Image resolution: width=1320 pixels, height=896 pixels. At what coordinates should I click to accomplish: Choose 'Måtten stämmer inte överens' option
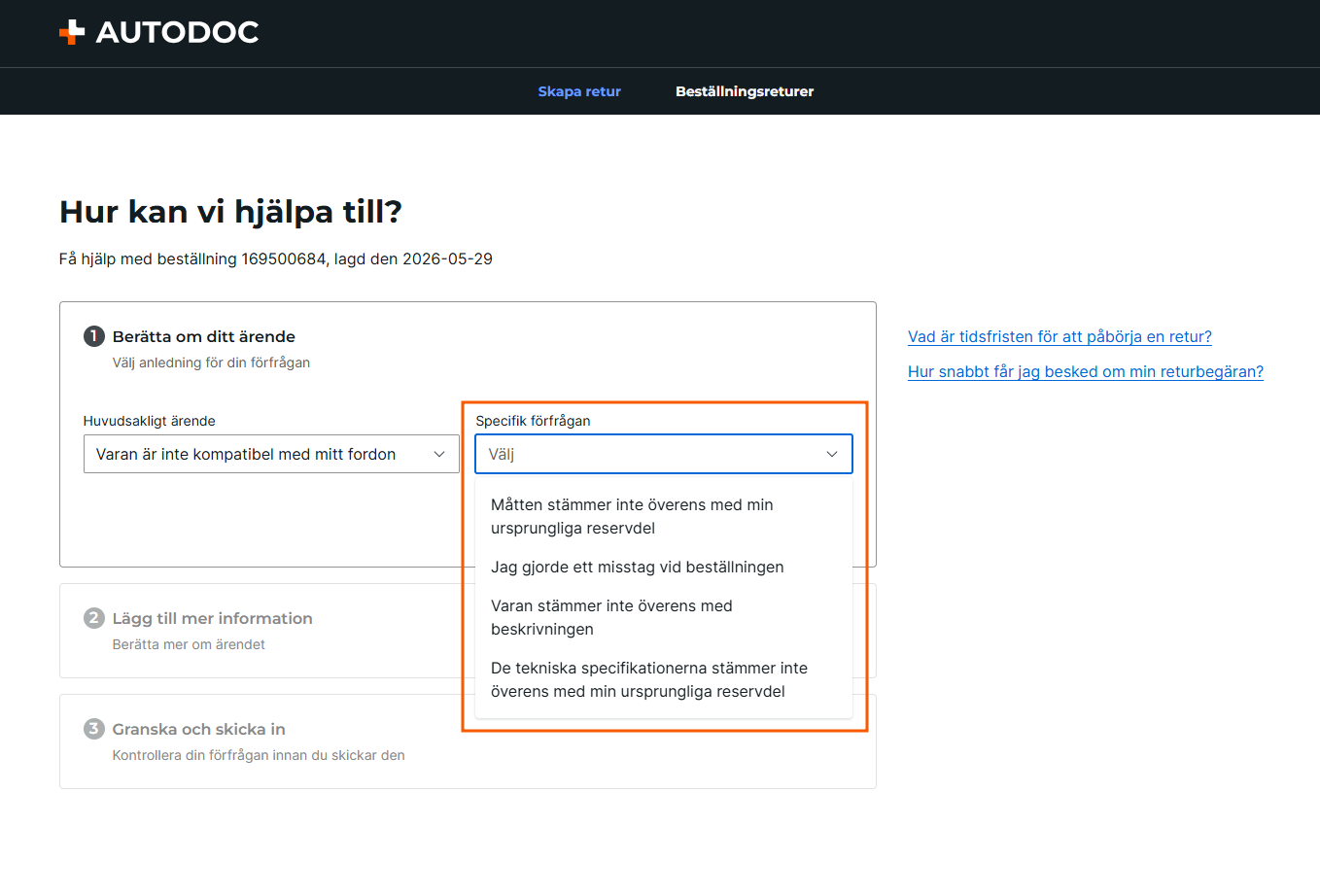664,516
